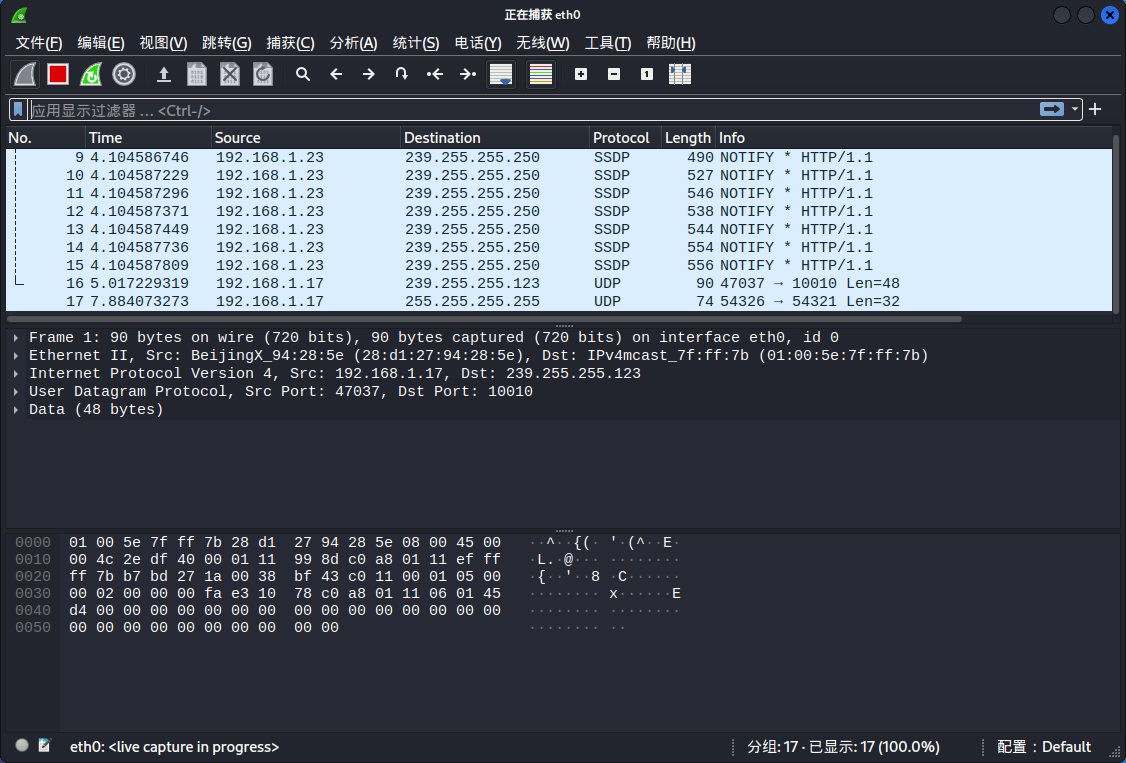
Task: Click the close capture file icon
Action: (x=230, y=74)
